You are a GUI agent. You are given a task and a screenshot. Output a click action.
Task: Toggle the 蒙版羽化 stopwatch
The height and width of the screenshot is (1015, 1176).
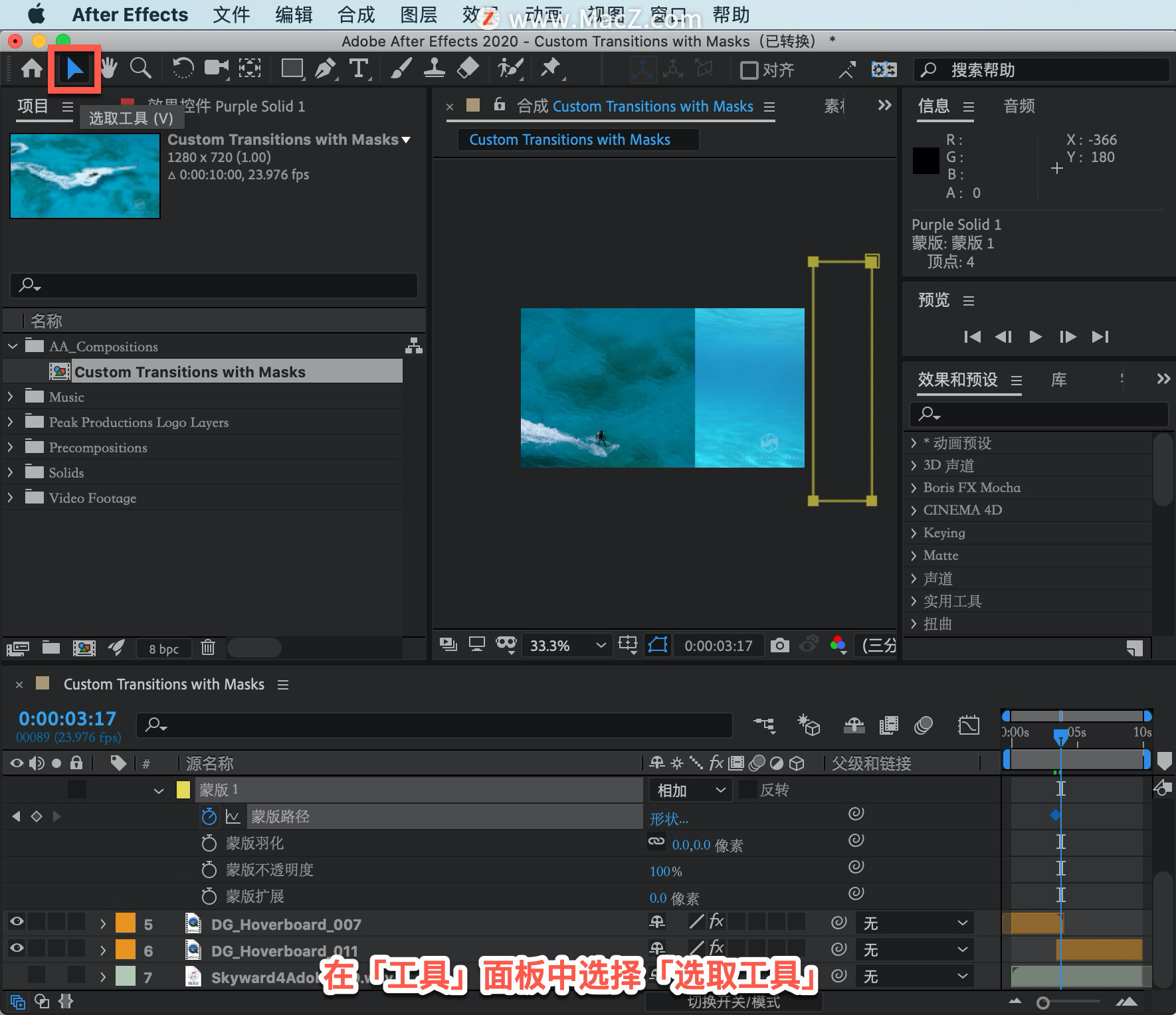[209, 843]
